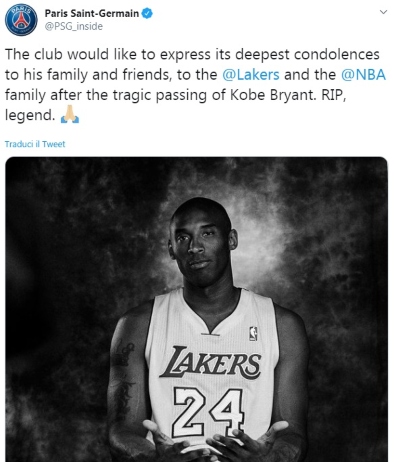Click the Lakers wordmark on the jersey

pos(210,363)
